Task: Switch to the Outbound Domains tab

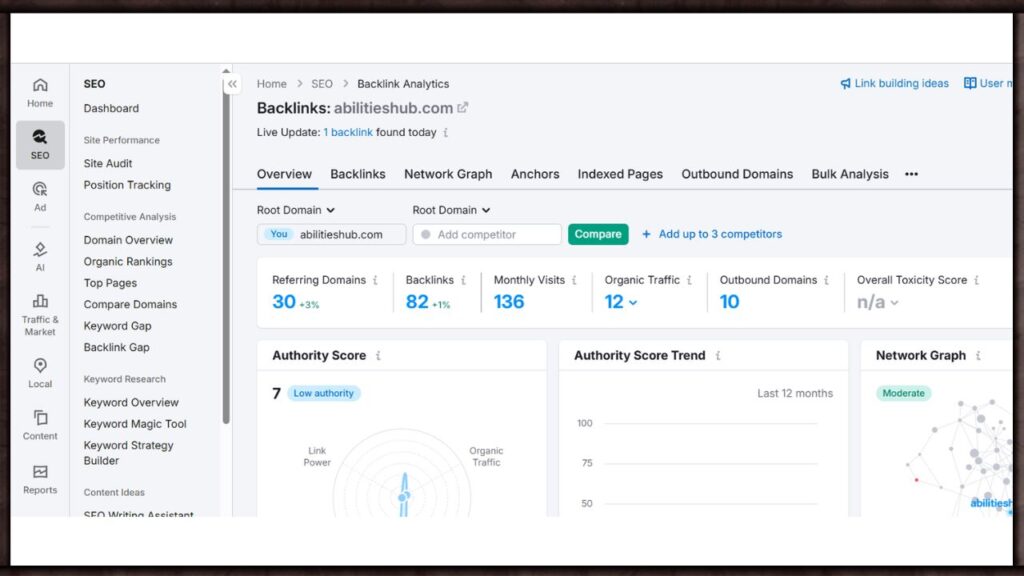Action: pos(737,174)
